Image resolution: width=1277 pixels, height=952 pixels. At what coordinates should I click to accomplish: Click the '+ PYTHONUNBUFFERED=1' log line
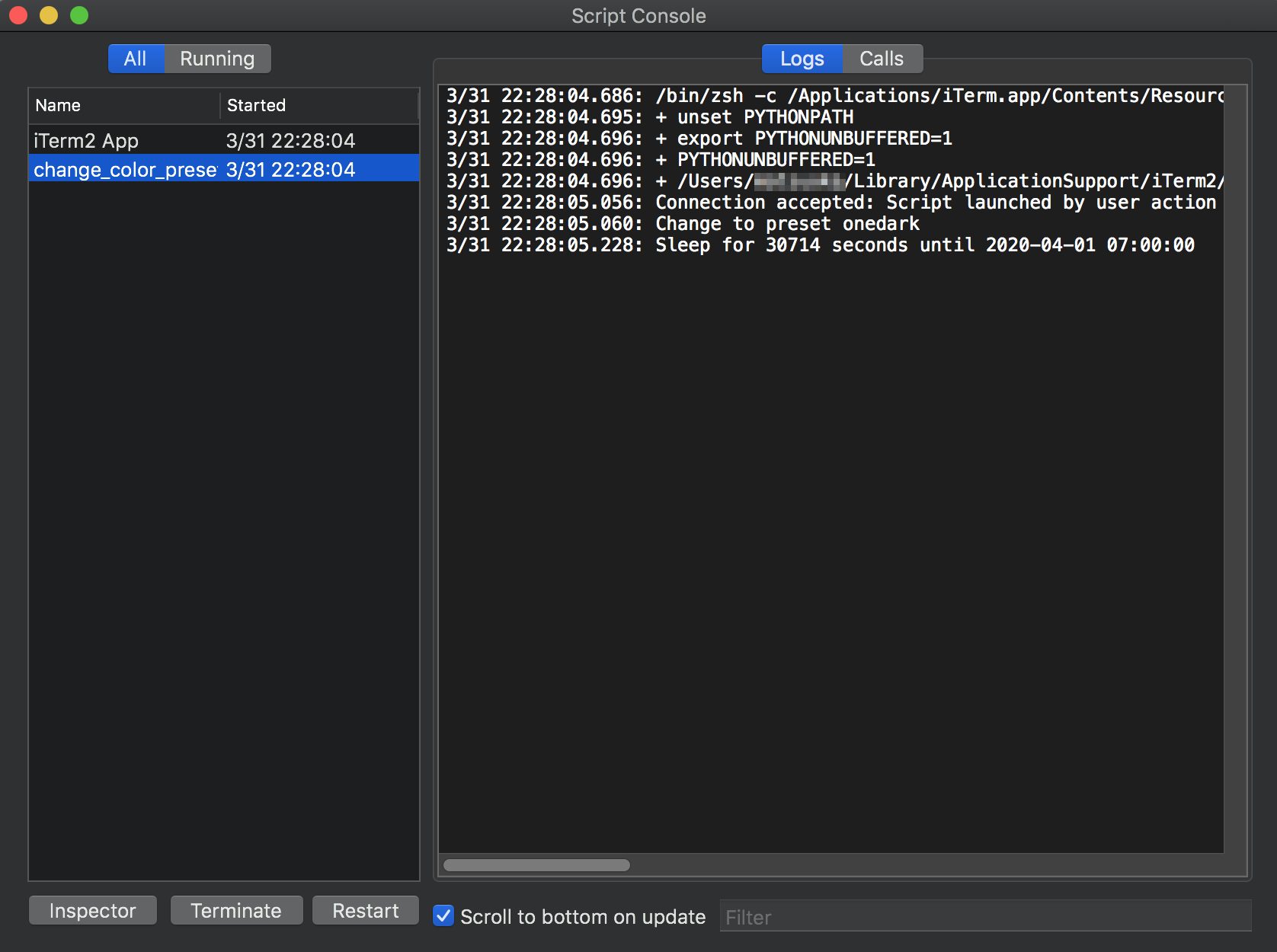click(661, 160)
